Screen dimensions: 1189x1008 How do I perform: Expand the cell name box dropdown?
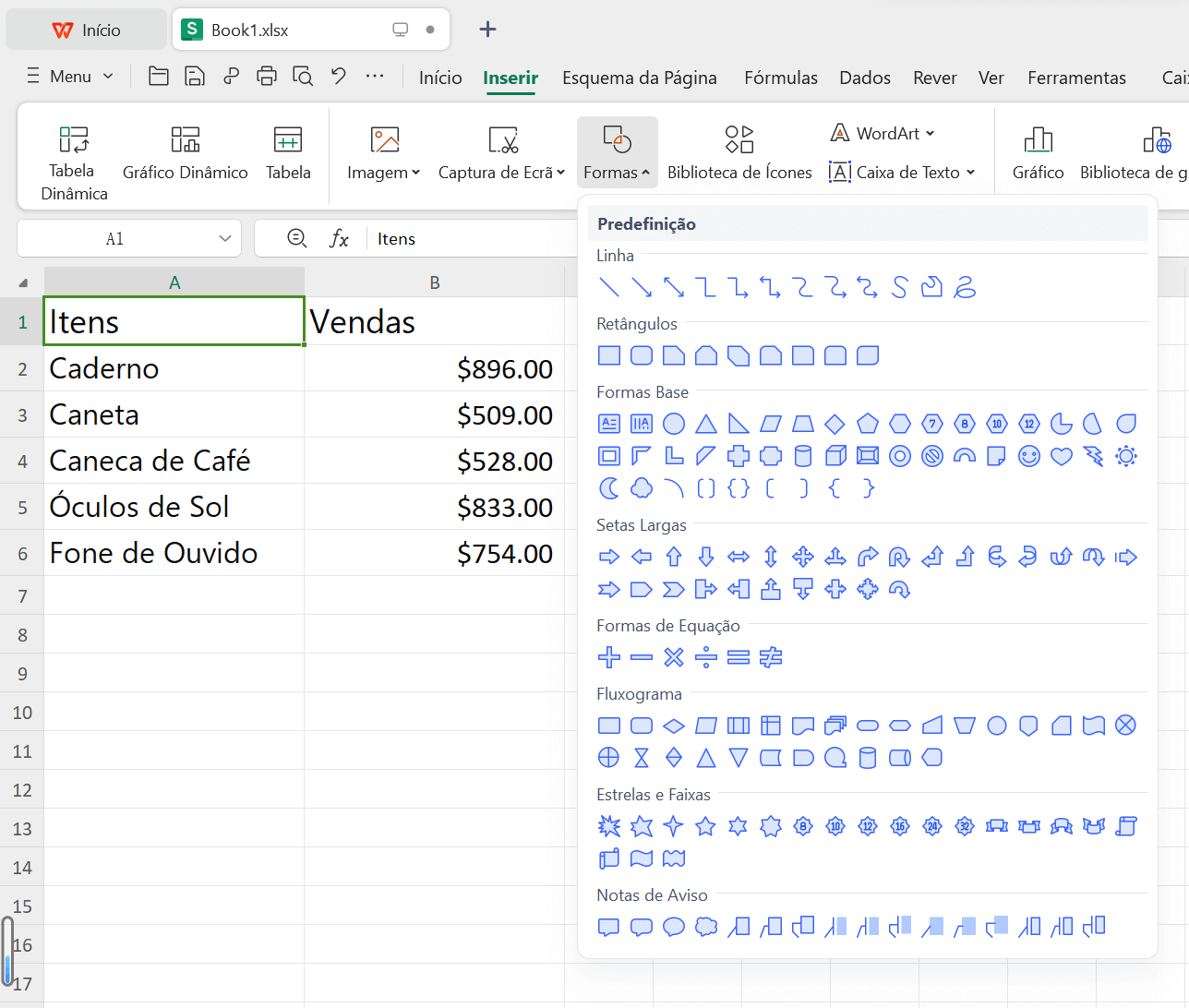pyautogui.click(x=224, y=239)
